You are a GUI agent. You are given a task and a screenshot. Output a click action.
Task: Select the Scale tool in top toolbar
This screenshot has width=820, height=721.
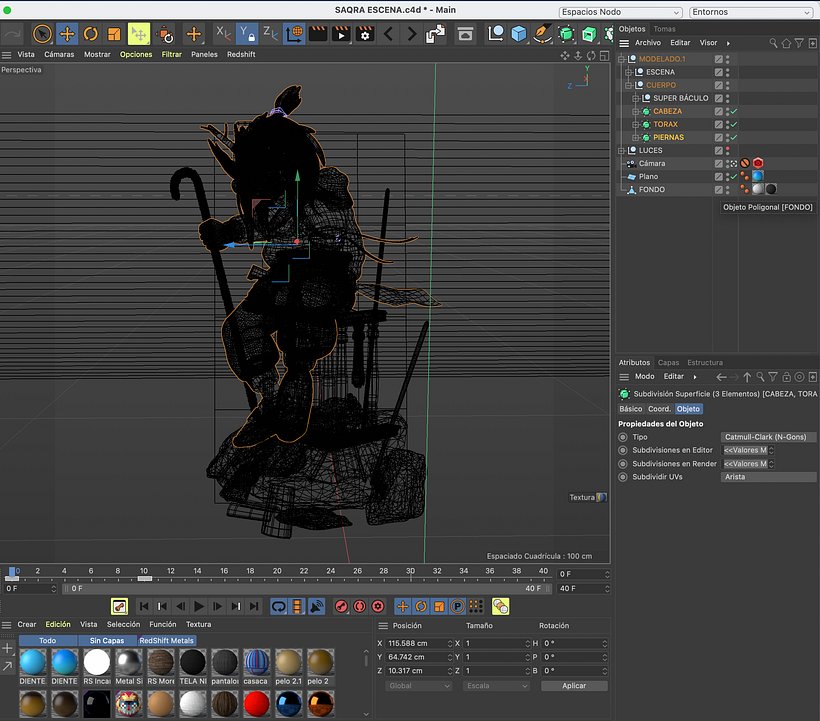[x=114, y=35]
